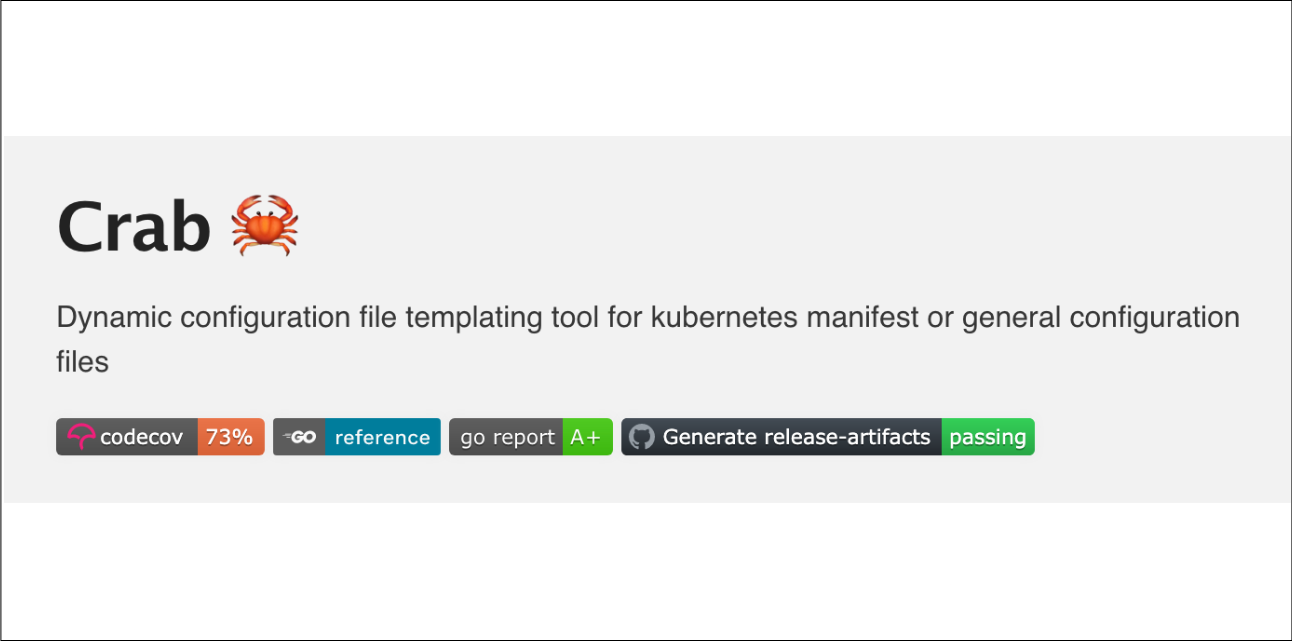Screen dimensions: 1292x641
Task: Select the go report badge label
Action: click(x=507, y=437)
